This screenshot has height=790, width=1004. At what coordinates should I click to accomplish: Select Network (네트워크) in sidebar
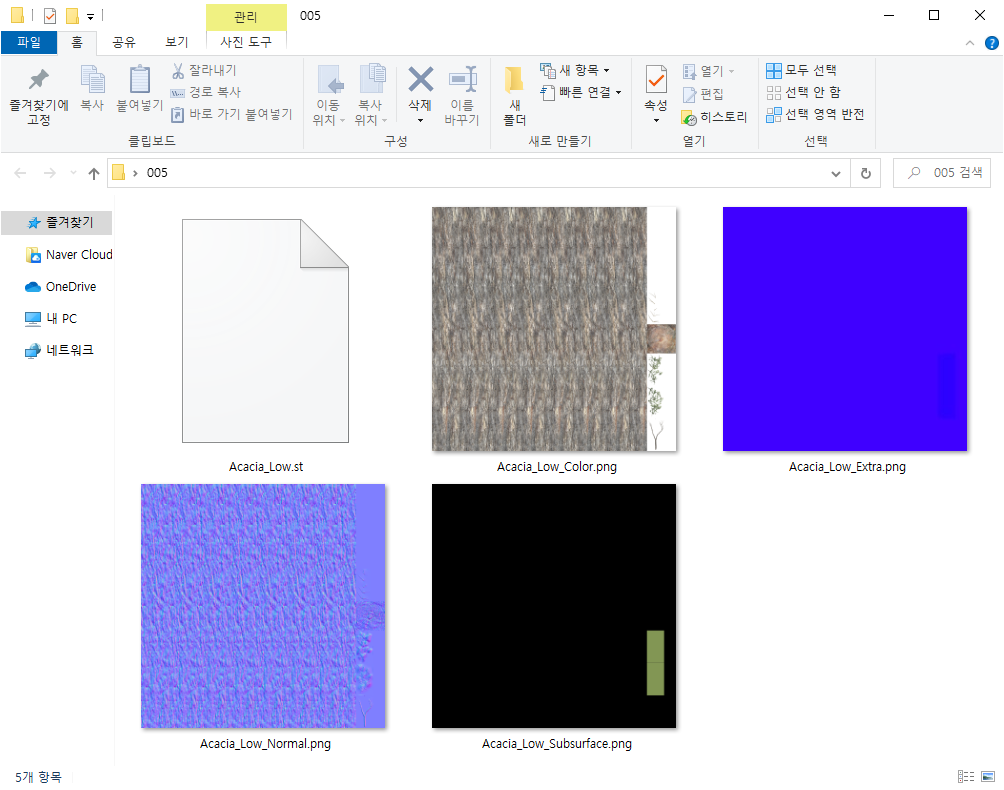(59, 350)
